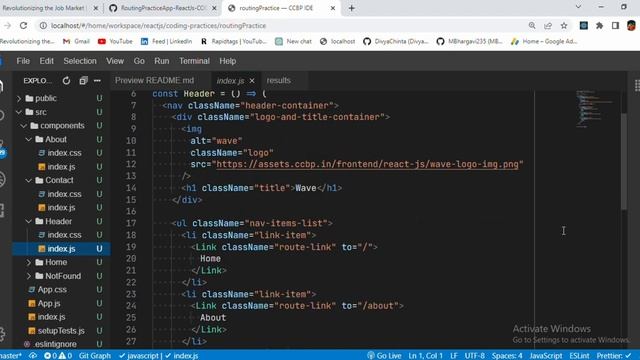Click errors and warnings count indicator
The height and width of the screenshot is (360, 640).
click(58, 356)
